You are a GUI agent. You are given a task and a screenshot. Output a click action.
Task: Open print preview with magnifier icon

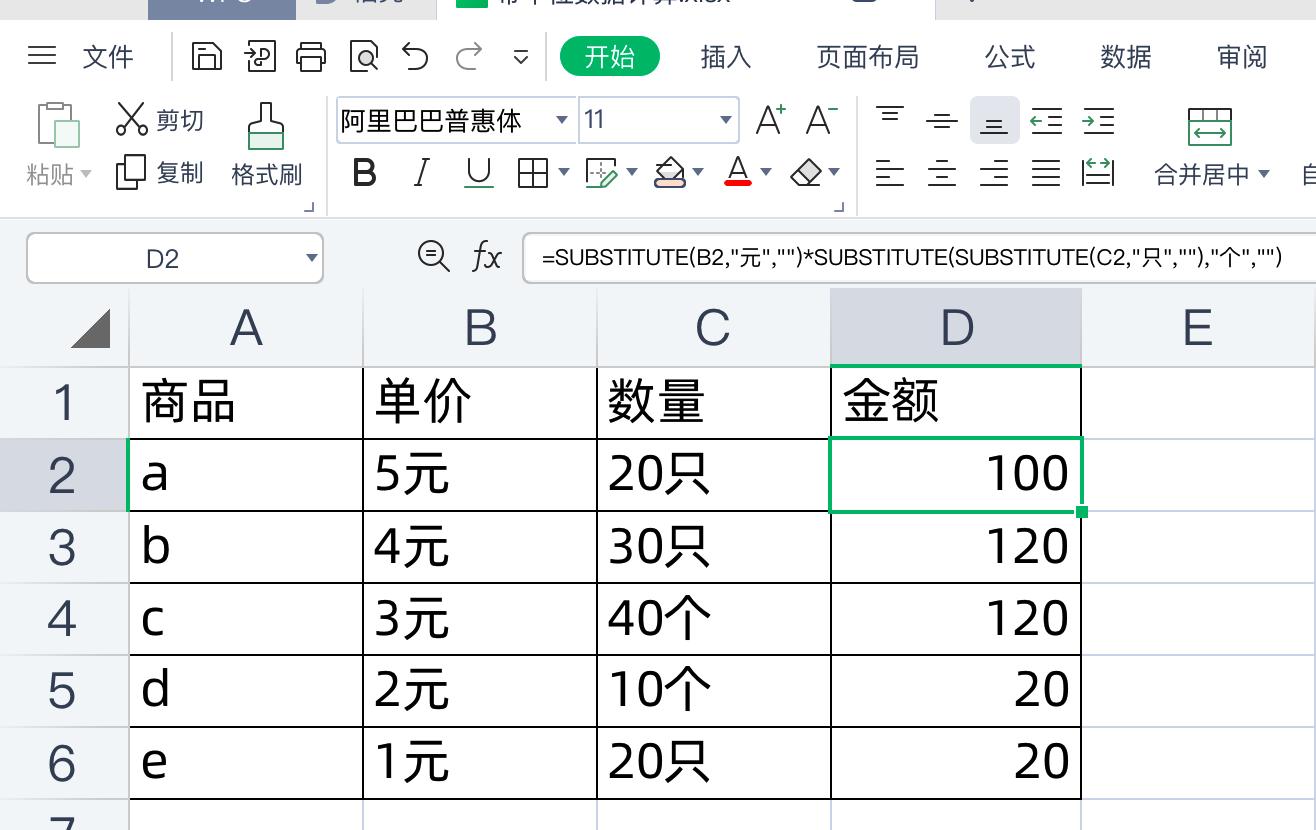pos(363,56)
